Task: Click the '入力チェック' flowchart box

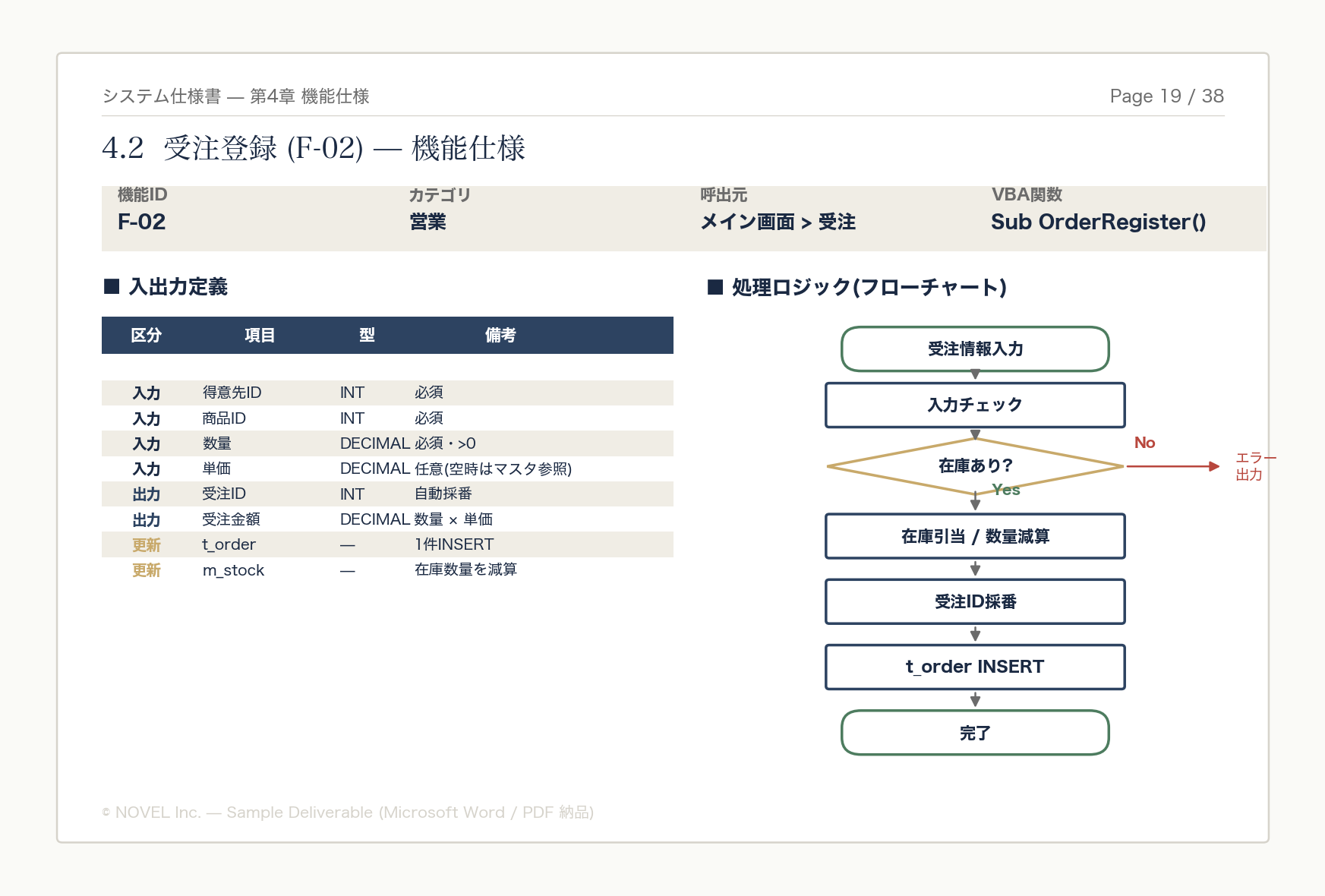Action: tap(975, 405)
